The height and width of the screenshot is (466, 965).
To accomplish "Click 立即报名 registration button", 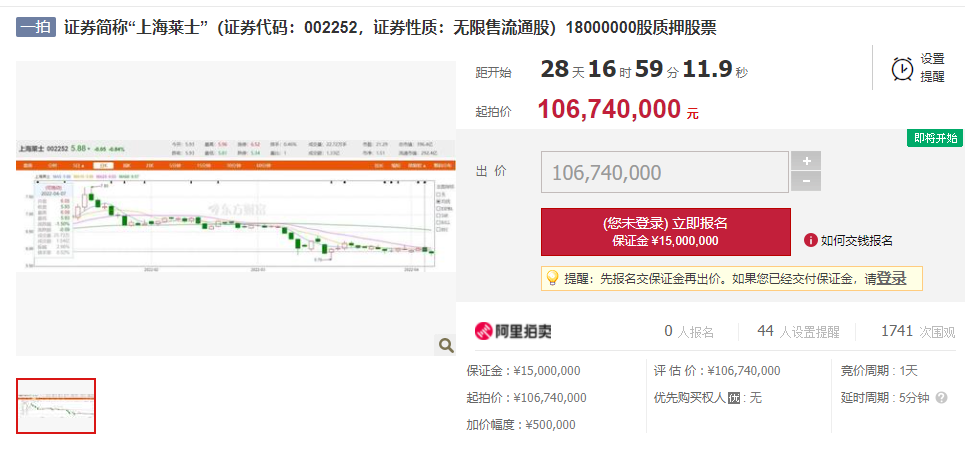I will pyautogui.click(x=665, y=232).
